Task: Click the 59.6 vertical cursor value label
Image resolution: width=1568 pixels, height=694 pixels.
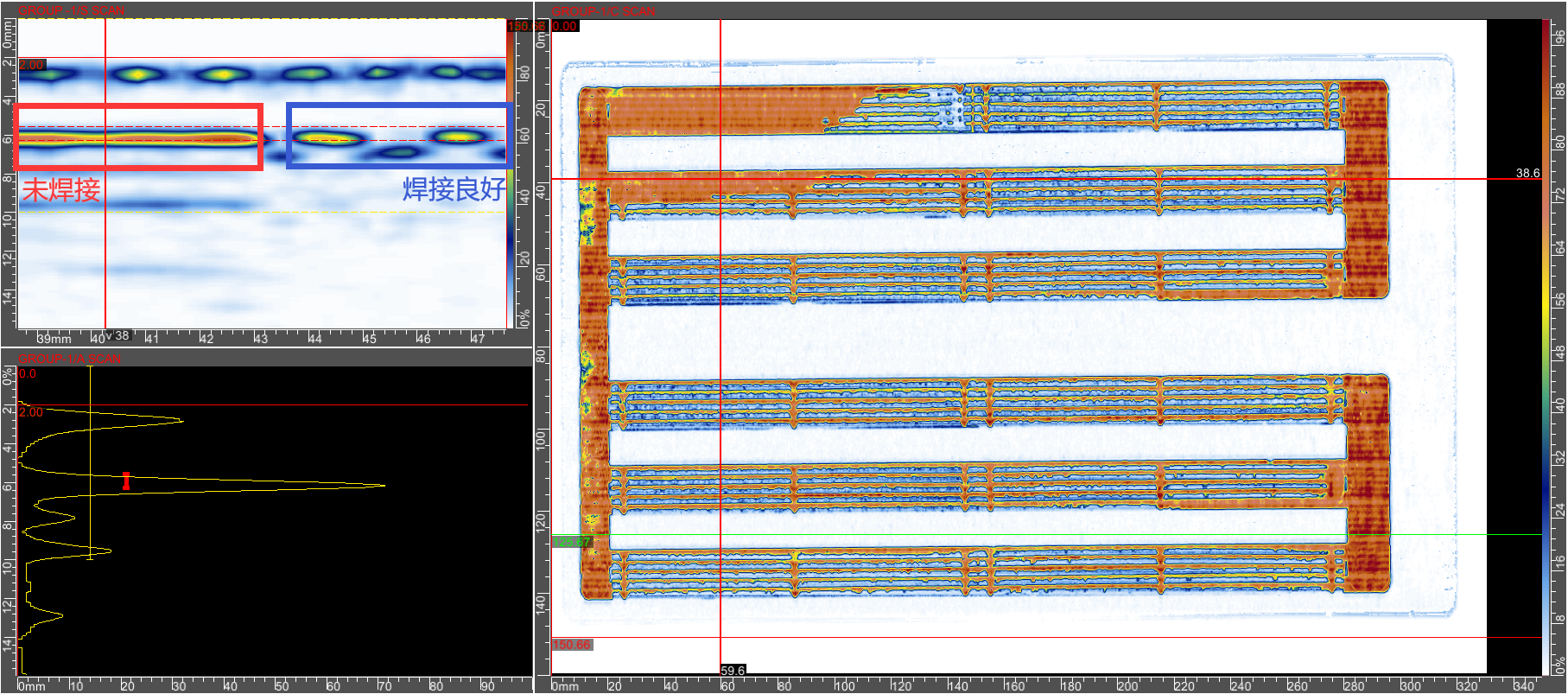Action: [x=732, y=670]
